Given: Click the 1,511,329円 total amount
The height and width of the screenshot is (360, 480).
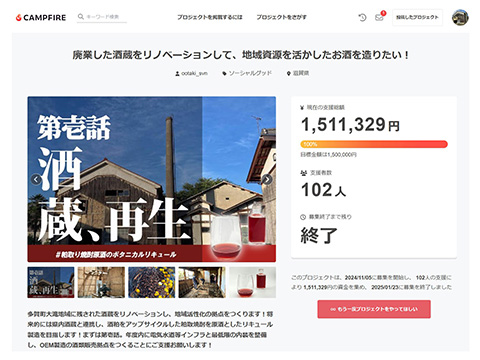Looking at the screenshot, I should pos(350,125).
